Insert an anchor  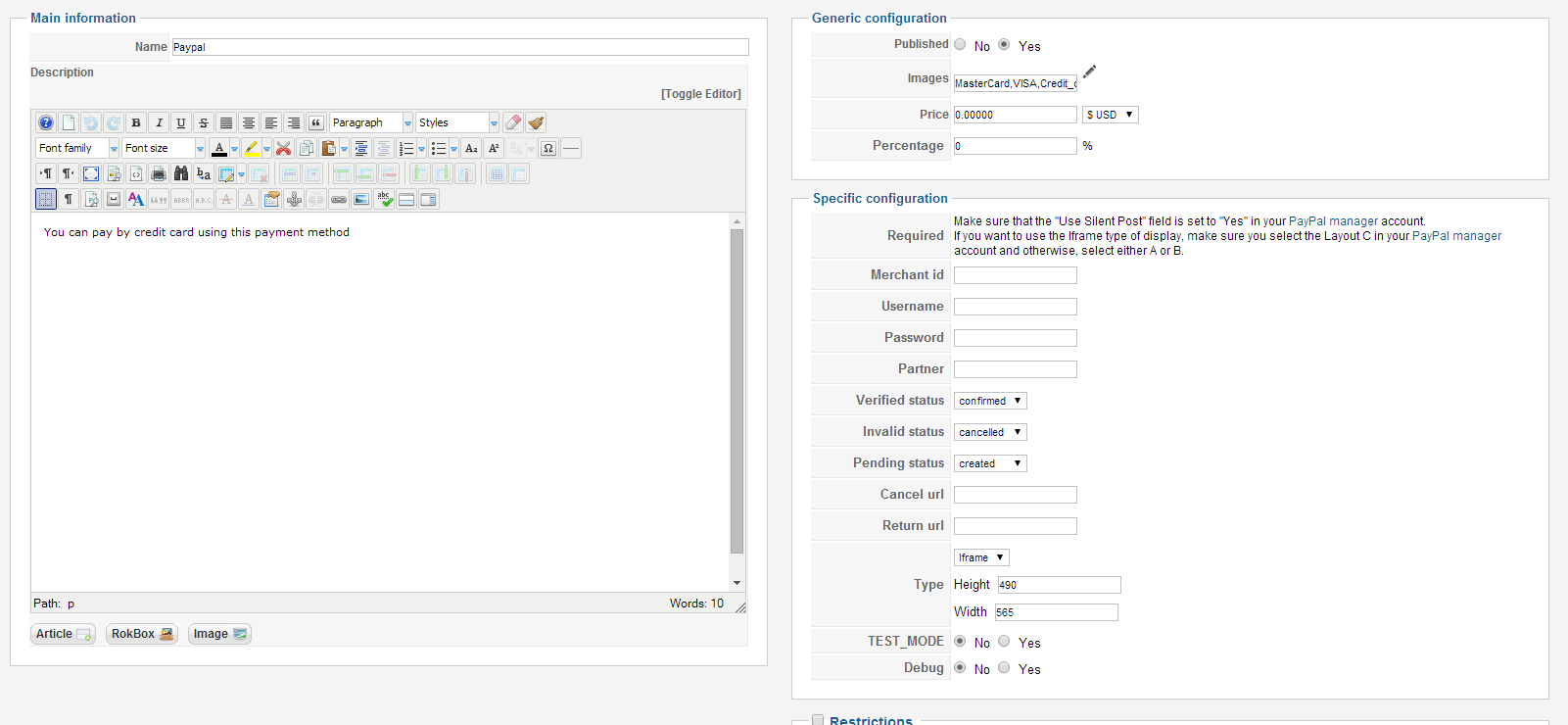[294, 199]
